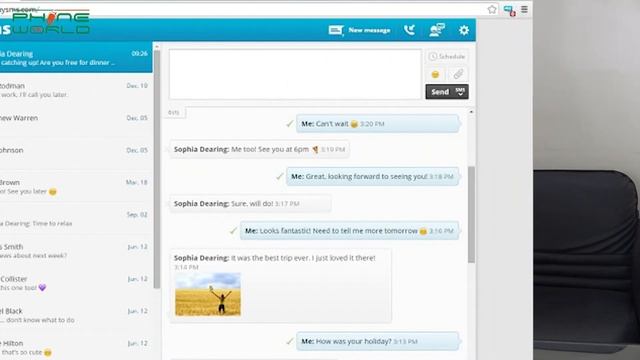Open the Smith conversation
This screenshot has height=360, width=640.
(76, 251)
